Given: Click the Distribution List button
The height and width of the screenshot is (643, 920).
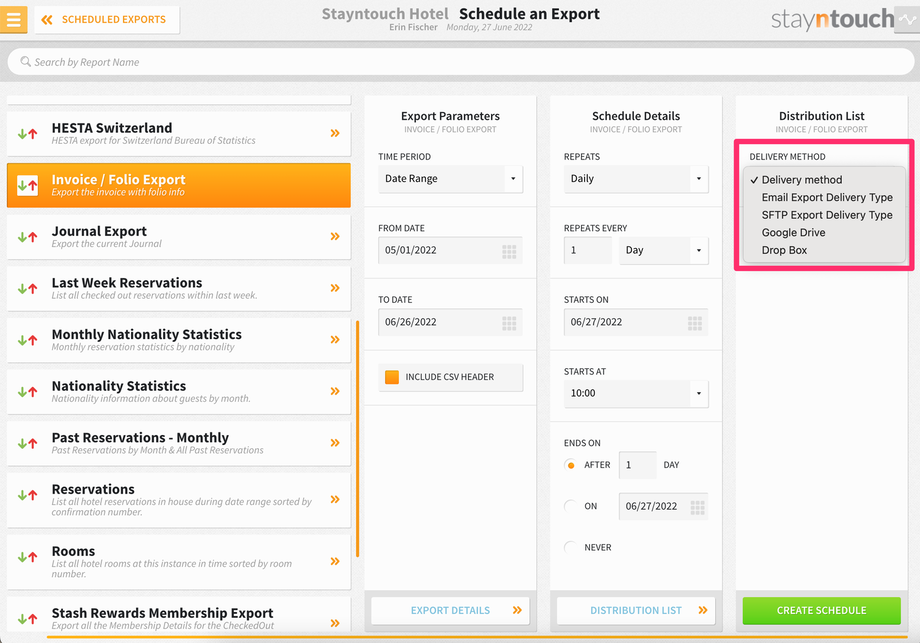Looking at the screenshot, I should click(636, 611).
